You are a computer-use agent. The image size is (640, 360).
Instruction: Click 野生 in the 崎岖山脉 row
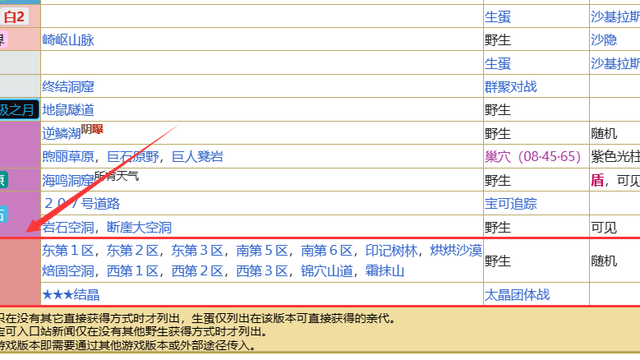(498, 40)
